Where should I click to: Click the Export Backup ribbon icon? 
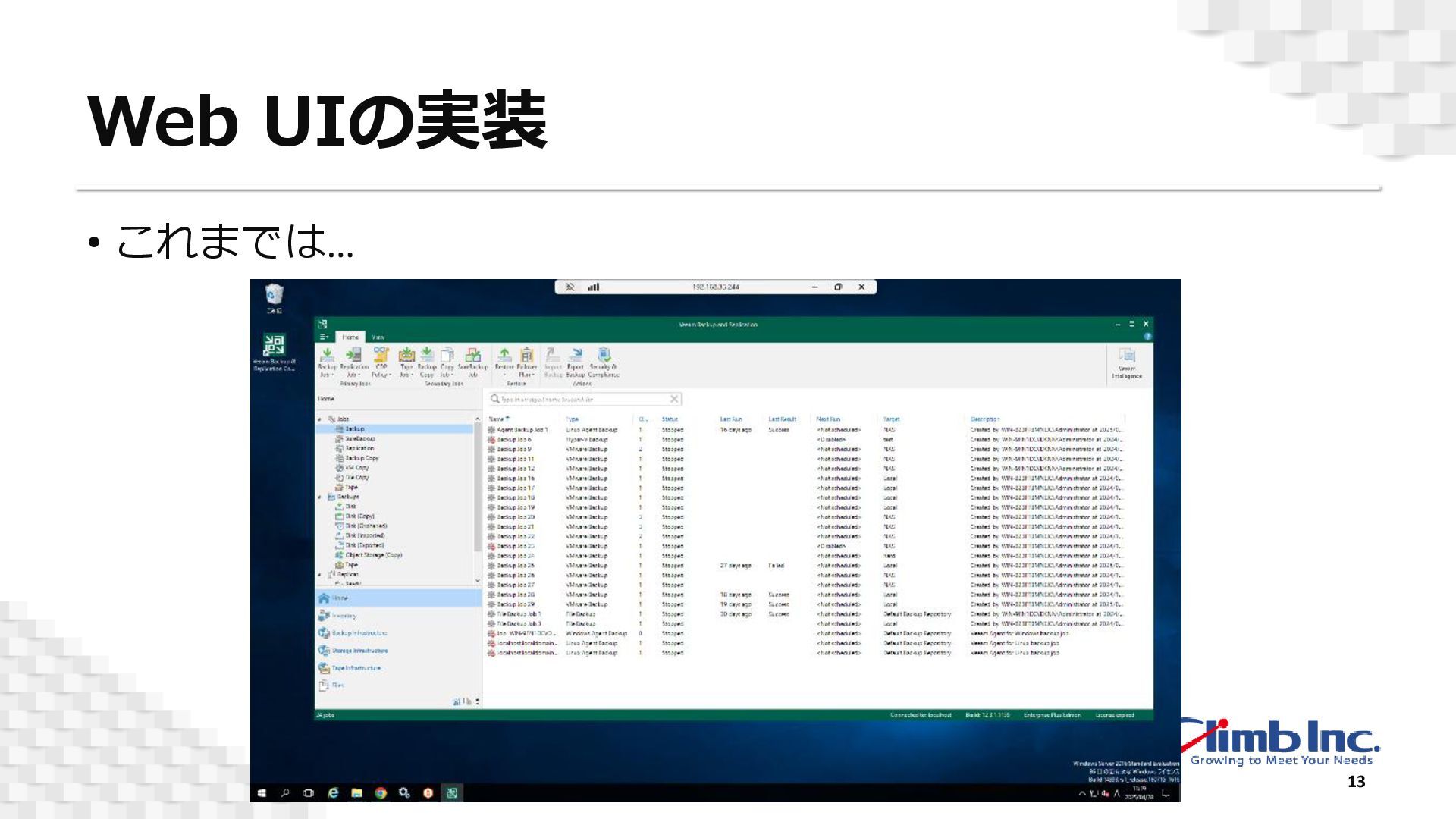pyautogui.click(x=576, y=356)
